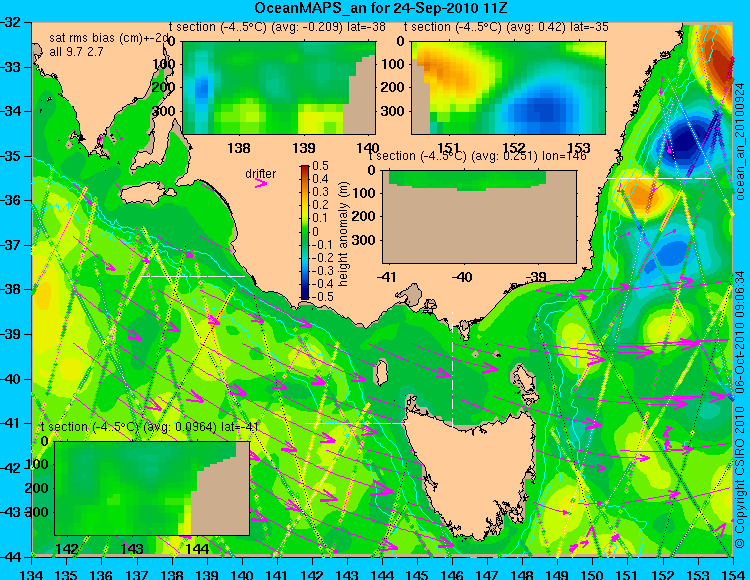This screenshot has width=750, height=580.
Task: Click the 0.3 tick on the color bar
Action: point(320,192)
